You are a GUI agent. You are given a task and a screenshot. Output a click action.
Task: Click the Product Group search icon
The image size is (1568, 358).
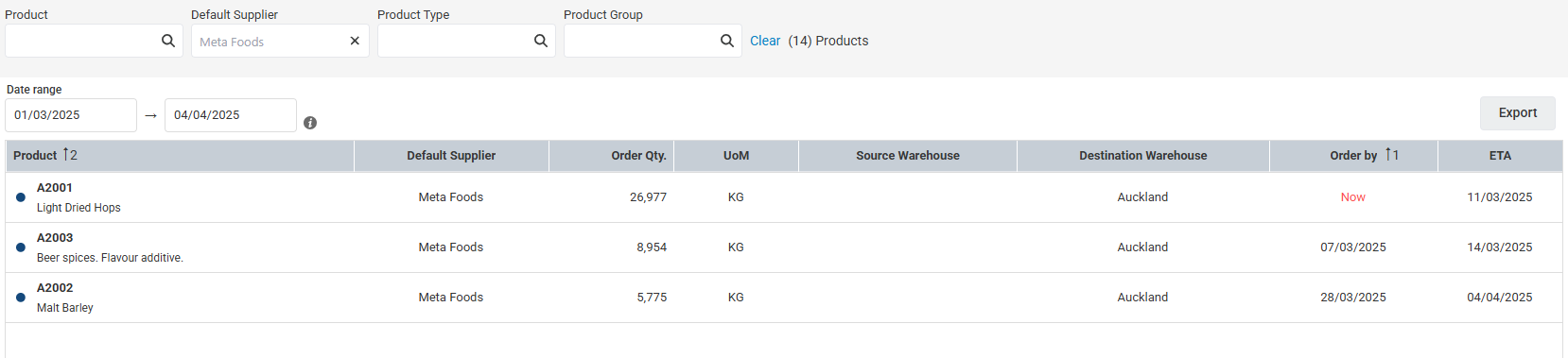(x=727, y=41)
